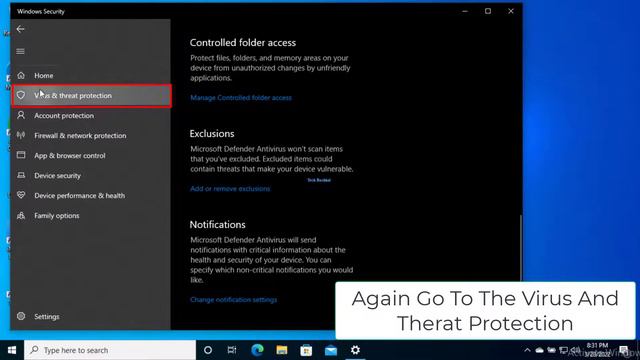Image resolution: width=640 pixels, height=360 pixels.
Task: Click the taskbar clock showing 8:31 PM
Action: (x=597, y=350)
